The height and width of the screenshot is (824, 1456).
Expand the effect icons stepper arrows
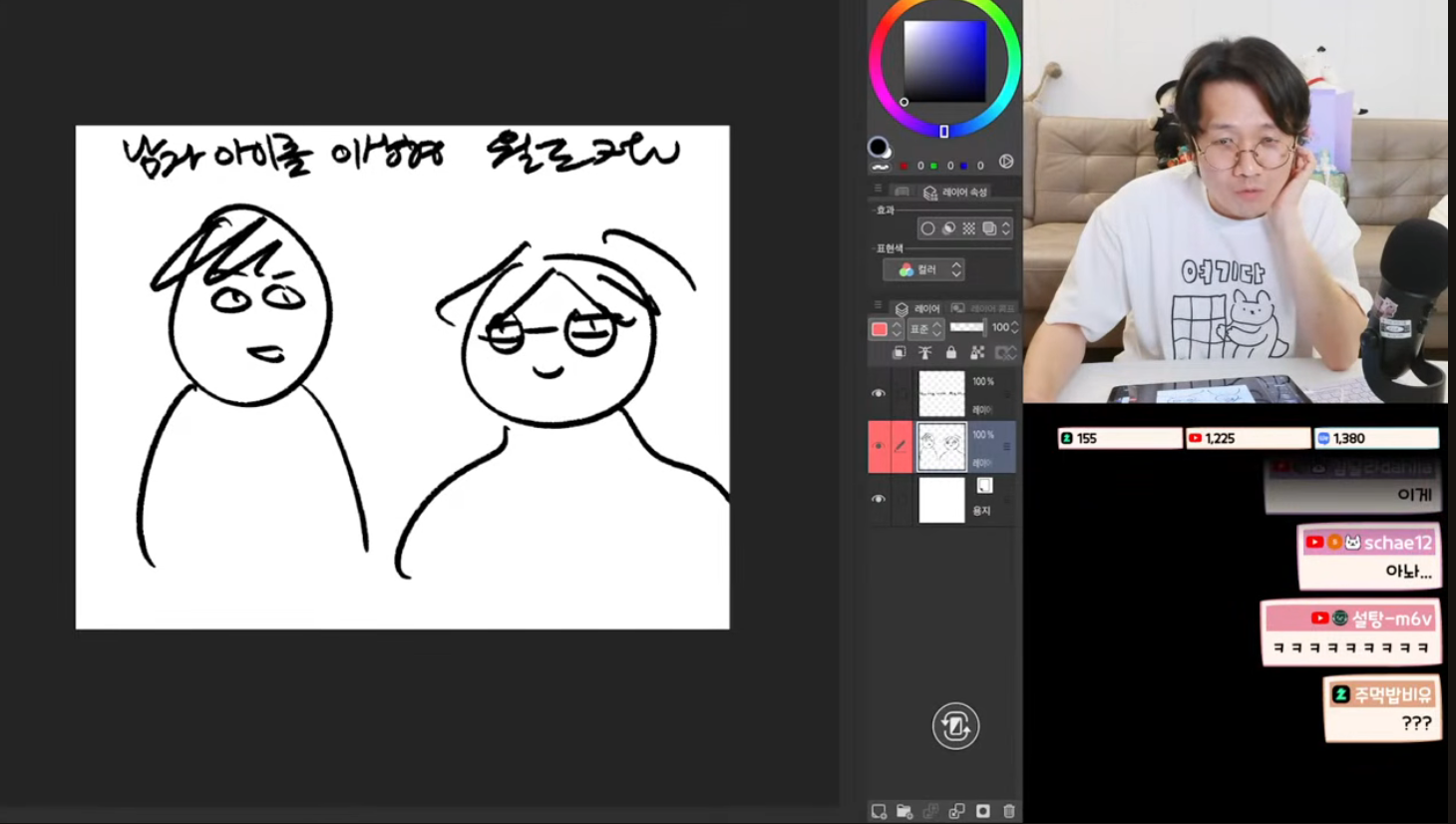click(x=1005, y=228)
